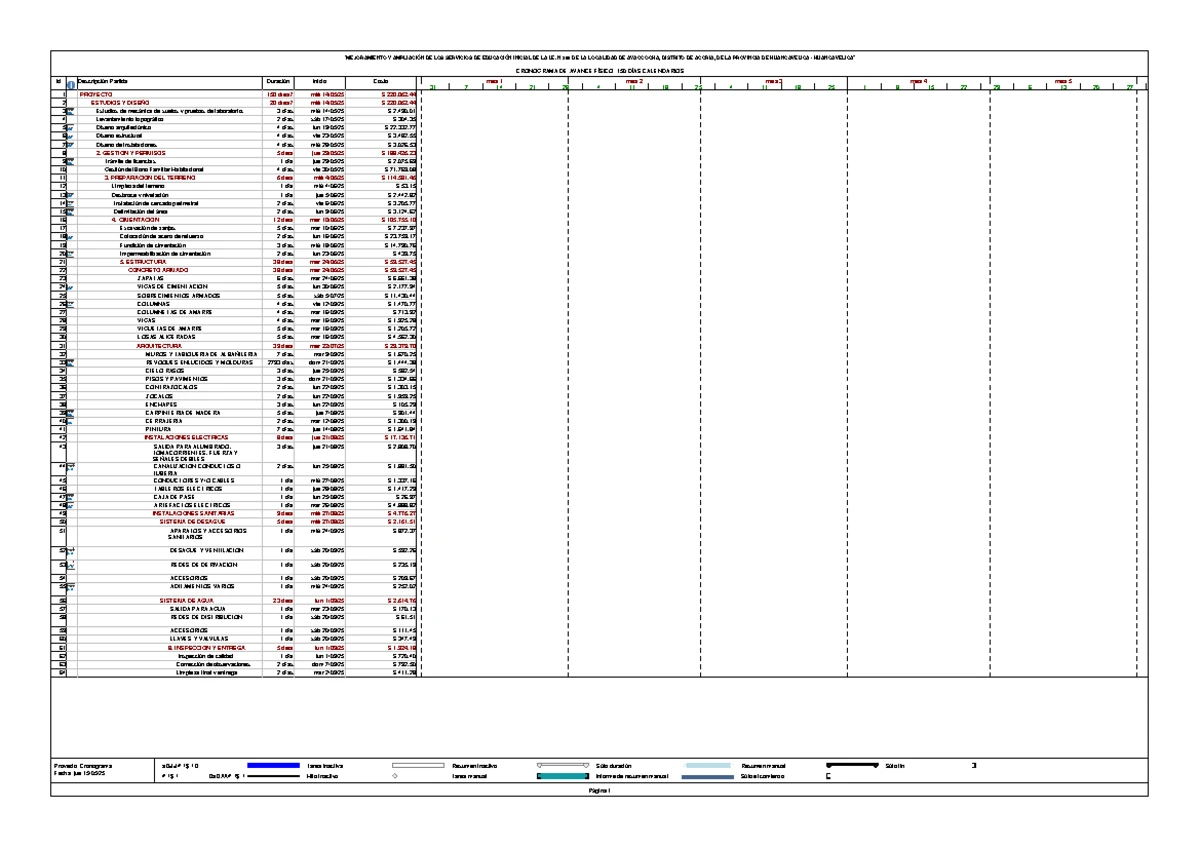The image size is (1200, 848).
Task: Click the "Página 1" footer label
Action: click(600, 791)
